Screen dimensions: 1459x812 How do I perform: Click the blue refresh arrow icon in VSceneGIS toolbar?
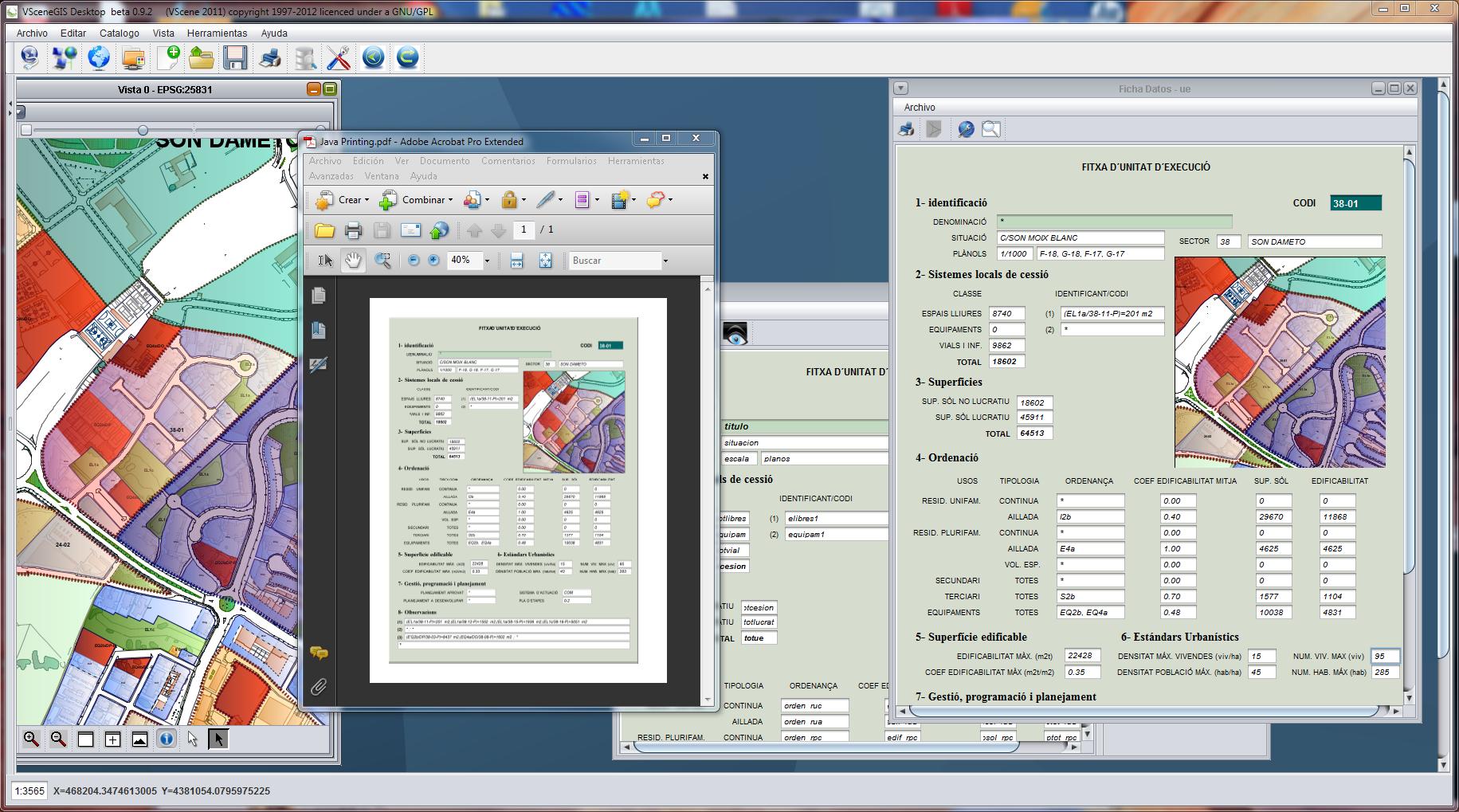coord(407,57)
